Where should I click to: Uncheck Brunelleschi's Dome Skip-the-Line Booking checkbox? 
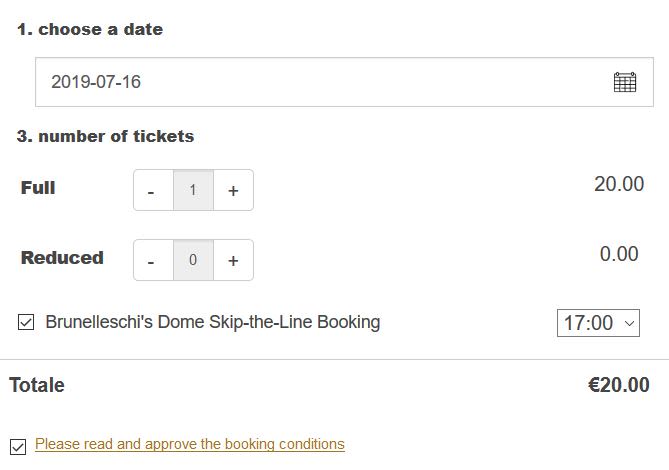click(26, 322)
